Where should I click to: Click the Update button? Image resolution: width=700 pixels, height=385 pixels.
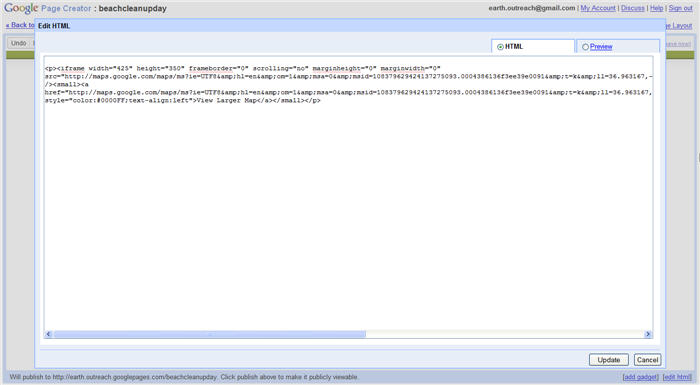608,360
